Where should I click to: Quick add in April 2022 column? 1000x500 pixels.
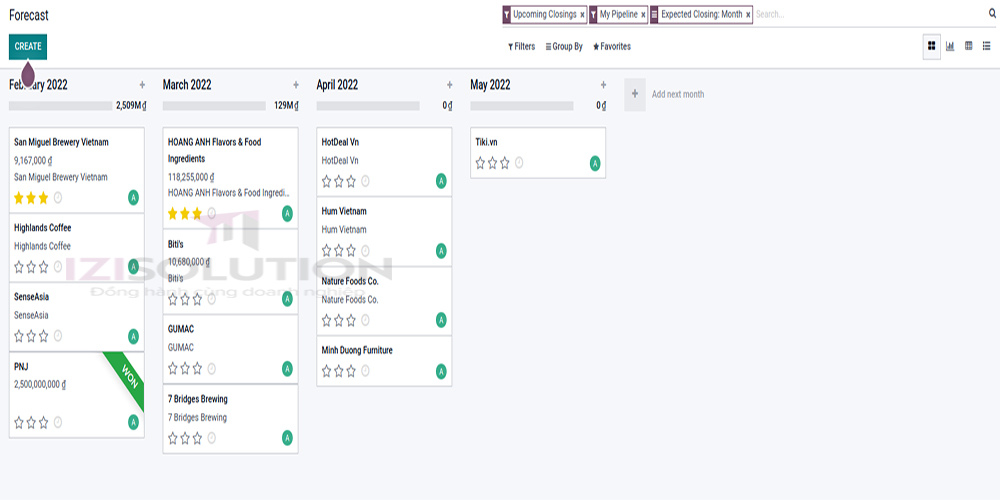[450, 85]
